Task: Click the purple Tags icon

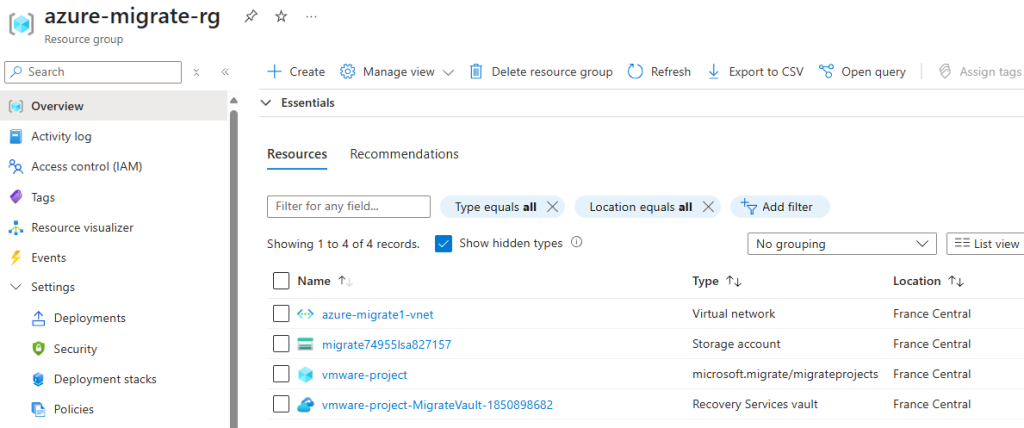Action: (16, 197)
